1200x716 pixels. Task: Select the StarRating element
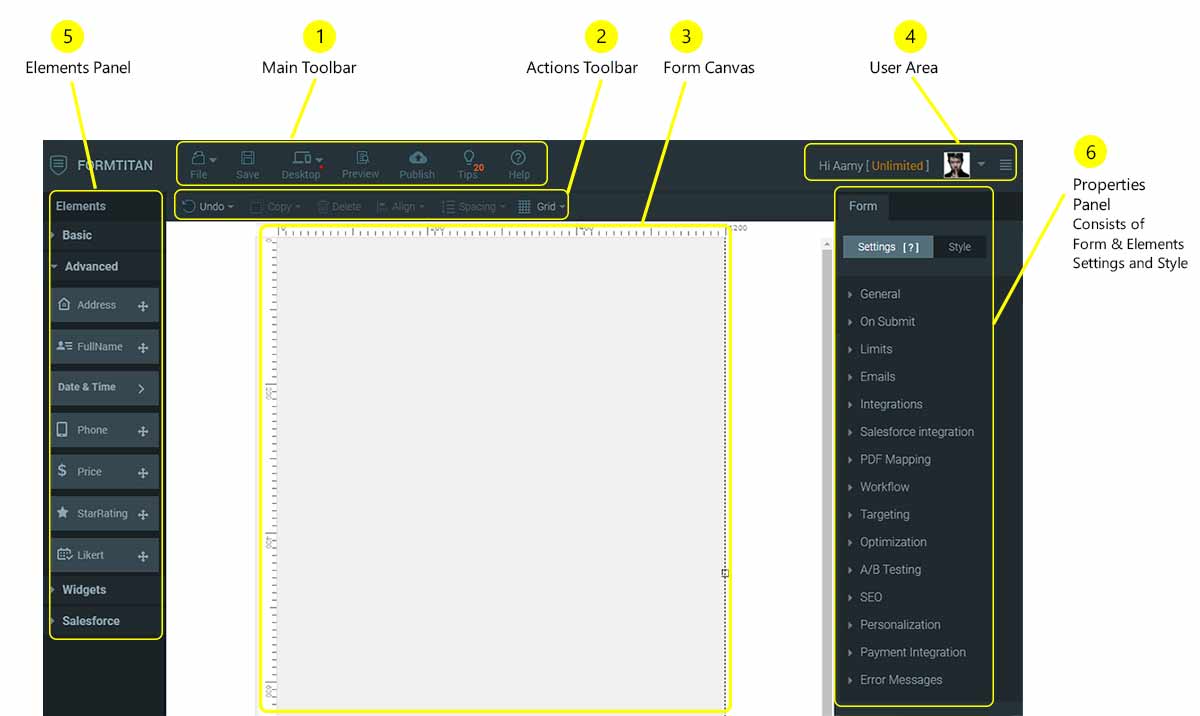[104, 513]
